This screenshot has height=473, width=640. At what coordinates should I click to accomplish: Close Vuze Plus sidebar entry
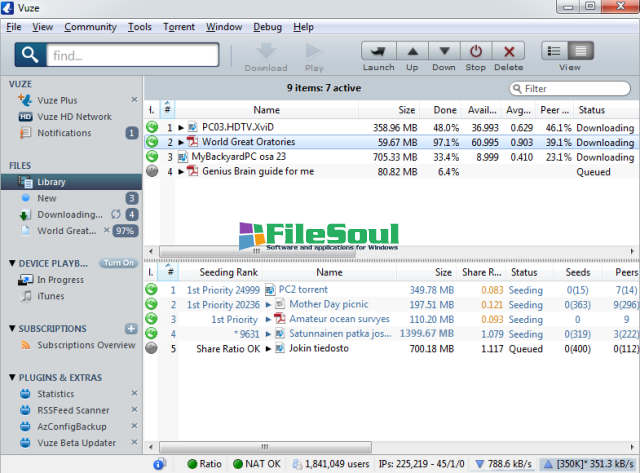click(x=134, y=100)
